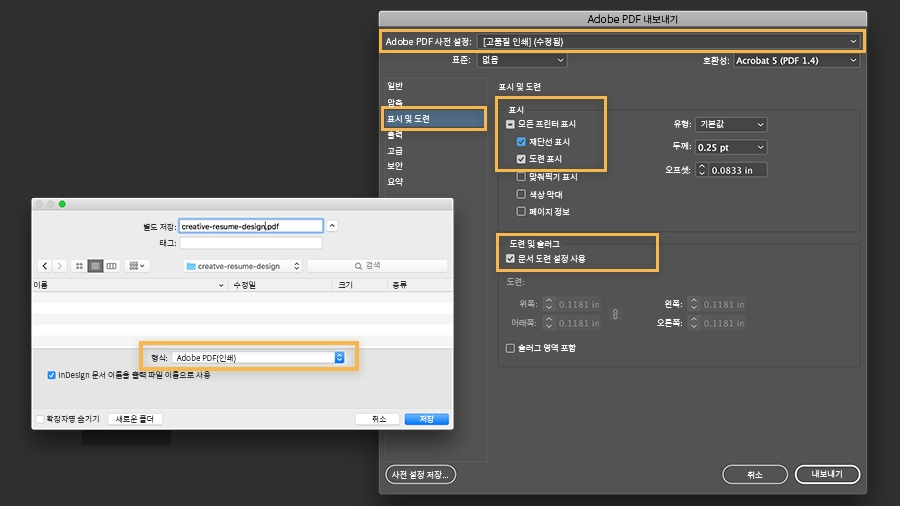Click the blue 저장 save button
This screenshot has height=506, width=900.
426,419
